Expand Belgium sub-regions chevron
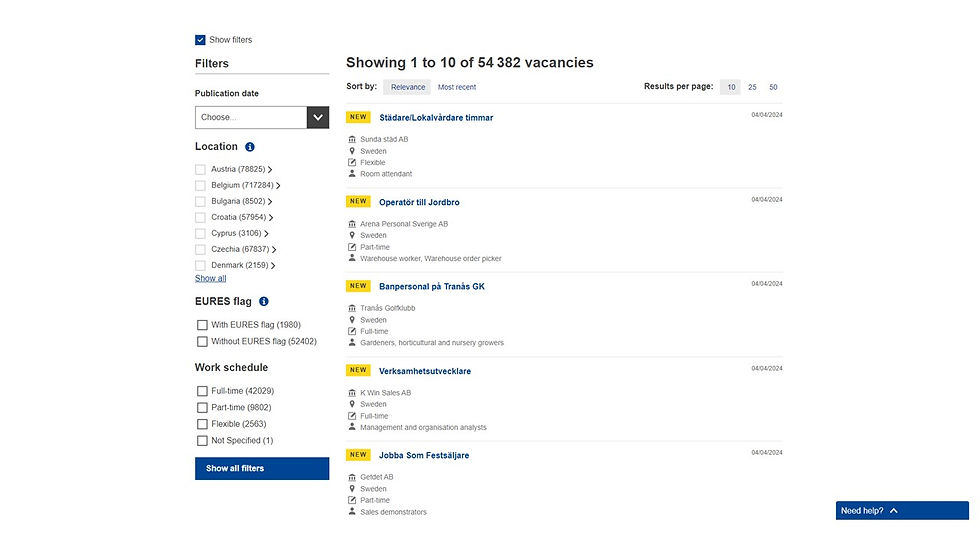Image resolution: width=980 pixels, height=551 pixels. coord(278,186)
